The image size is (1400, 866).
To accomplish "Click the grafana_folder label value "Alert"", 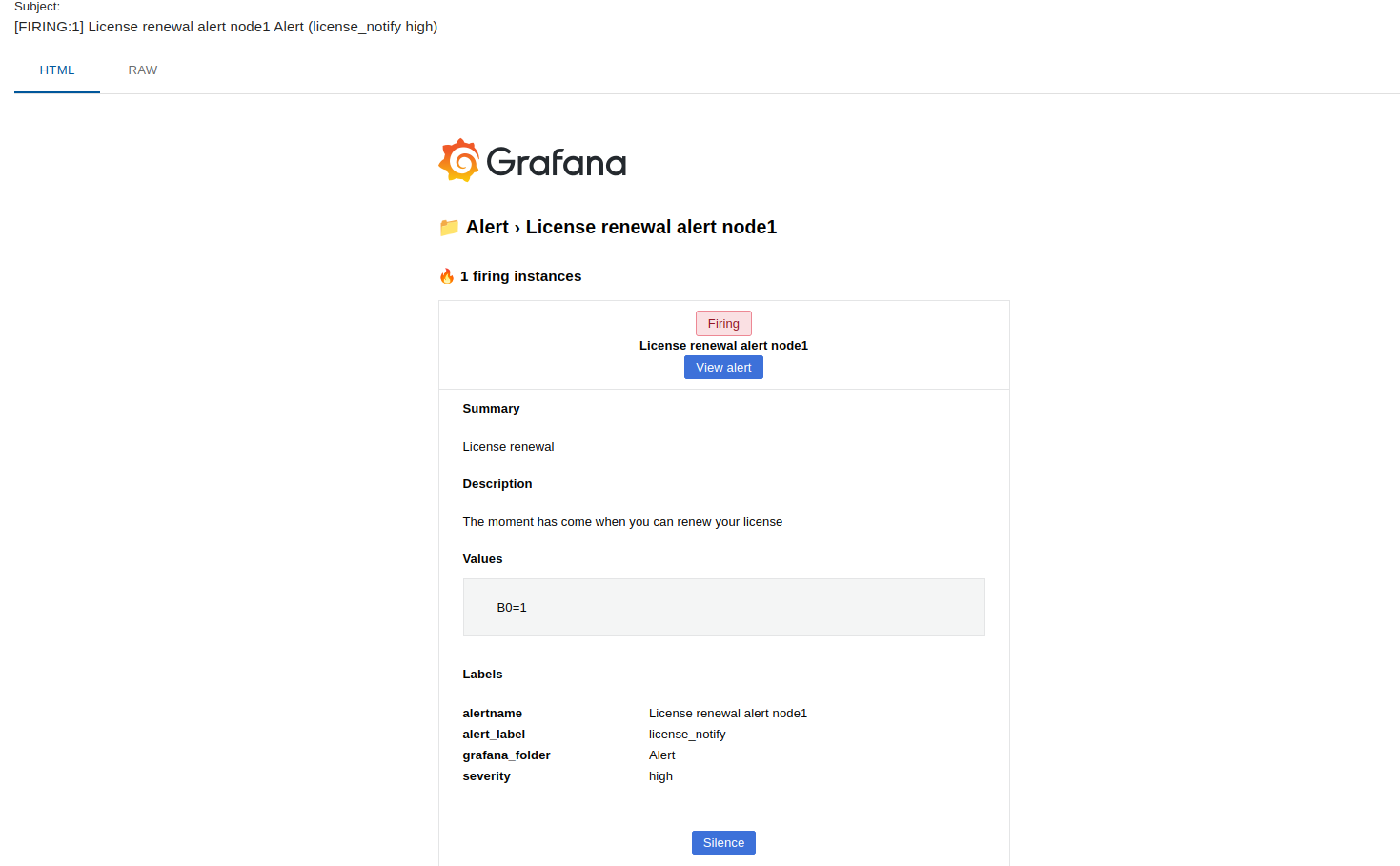I will [x=661, y=755].
